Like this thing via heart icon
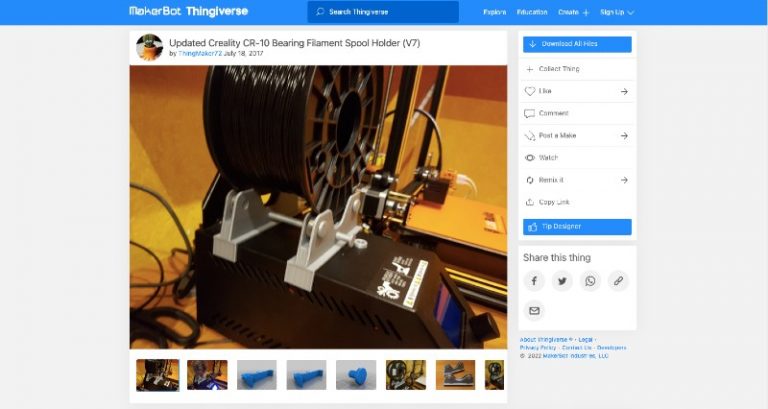The height and width of the screenshot is (409, 768). click(529, 91)
